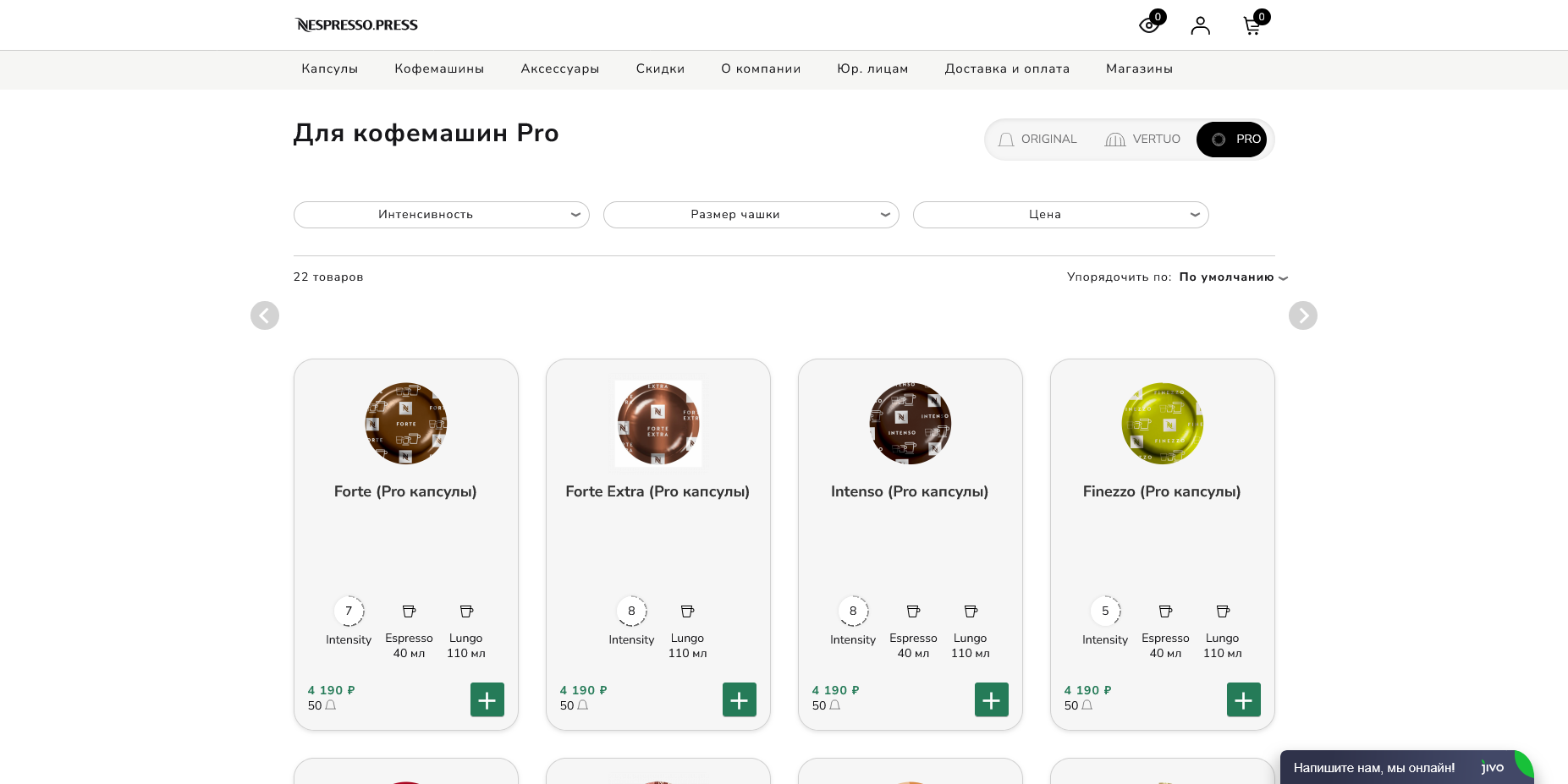Click the Forte Extra capsule image
The height and width of the screenshot is (784, 1568).
point(658,423)
